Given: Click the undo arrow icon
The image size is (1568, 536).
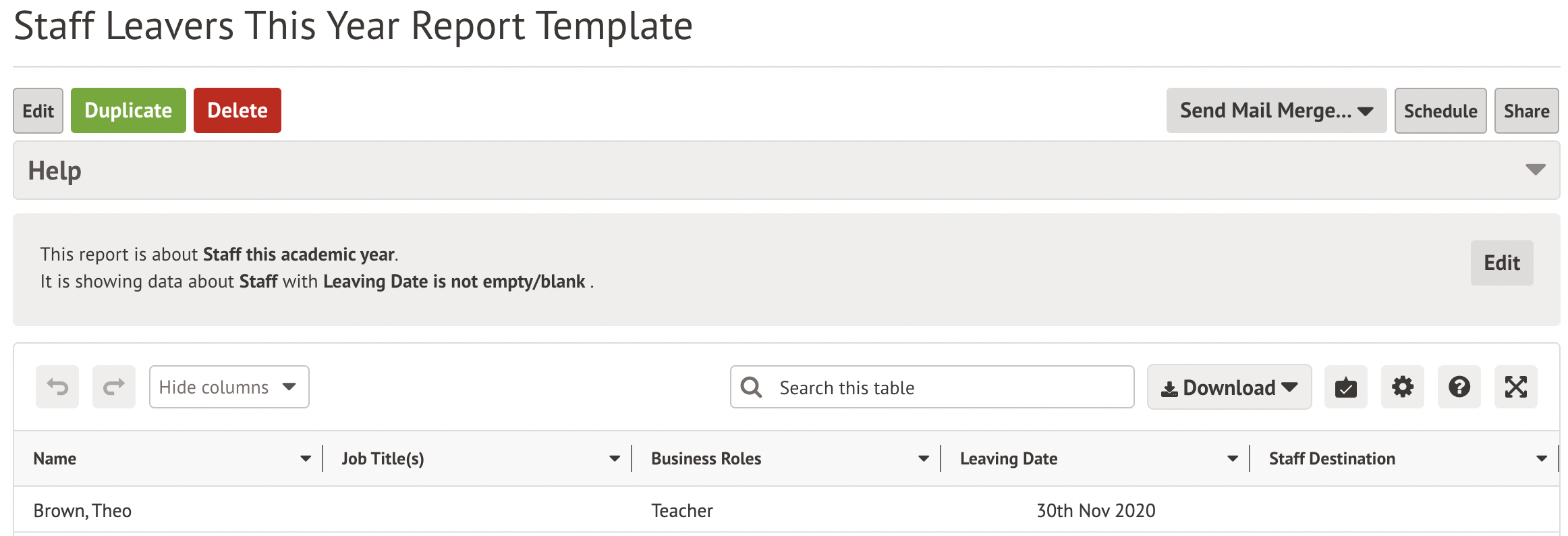Looking at the screenshot, I should click(57, 387).
